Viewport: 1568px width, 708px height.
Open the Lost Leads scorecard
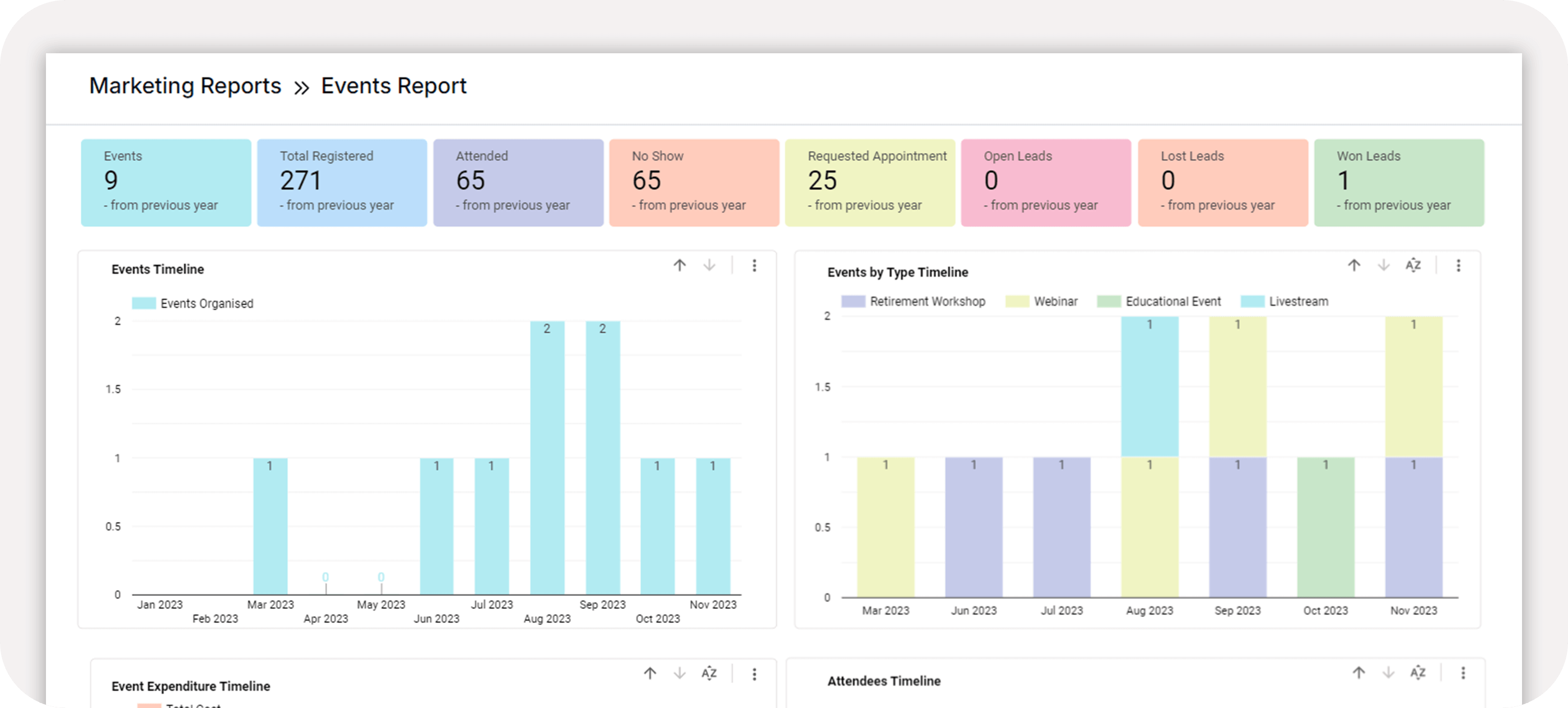(1223, 183)
